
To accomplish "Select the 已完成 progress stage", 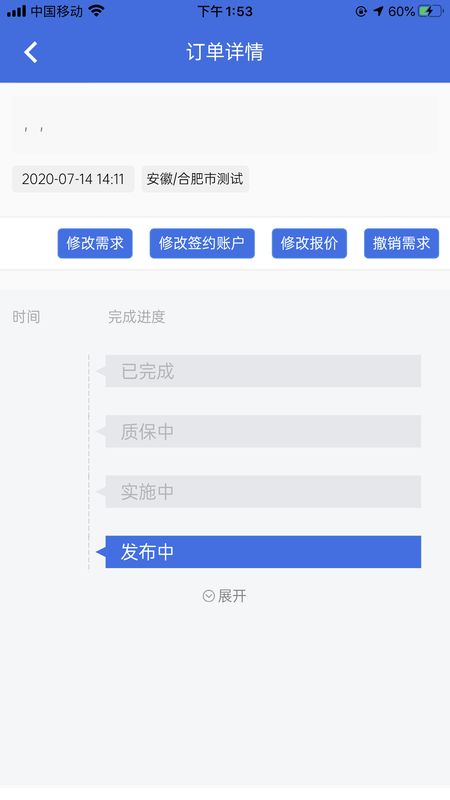I will [263, 371].
